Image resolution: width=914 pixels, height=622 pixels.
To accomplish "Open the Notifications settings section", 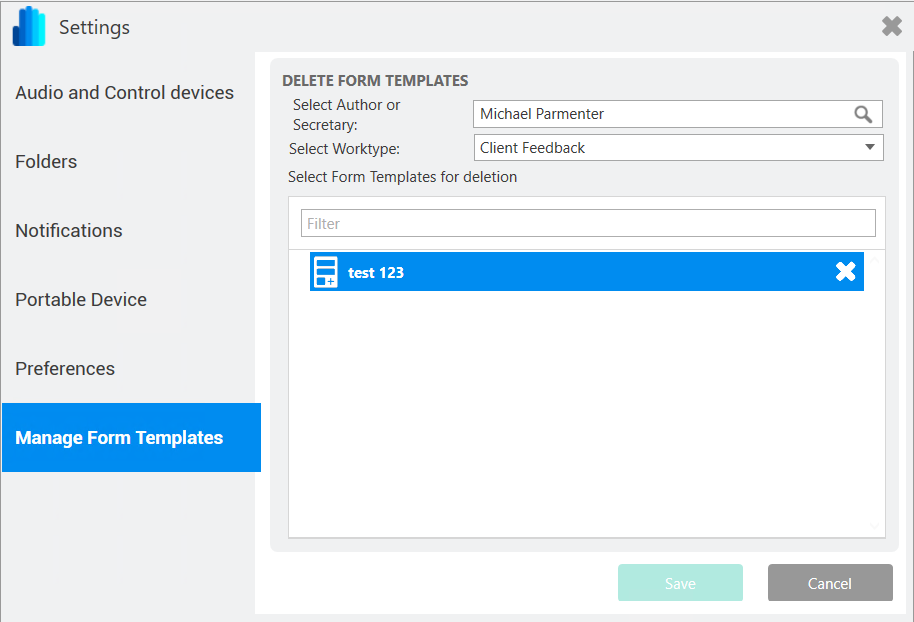I will pos(68,230).
